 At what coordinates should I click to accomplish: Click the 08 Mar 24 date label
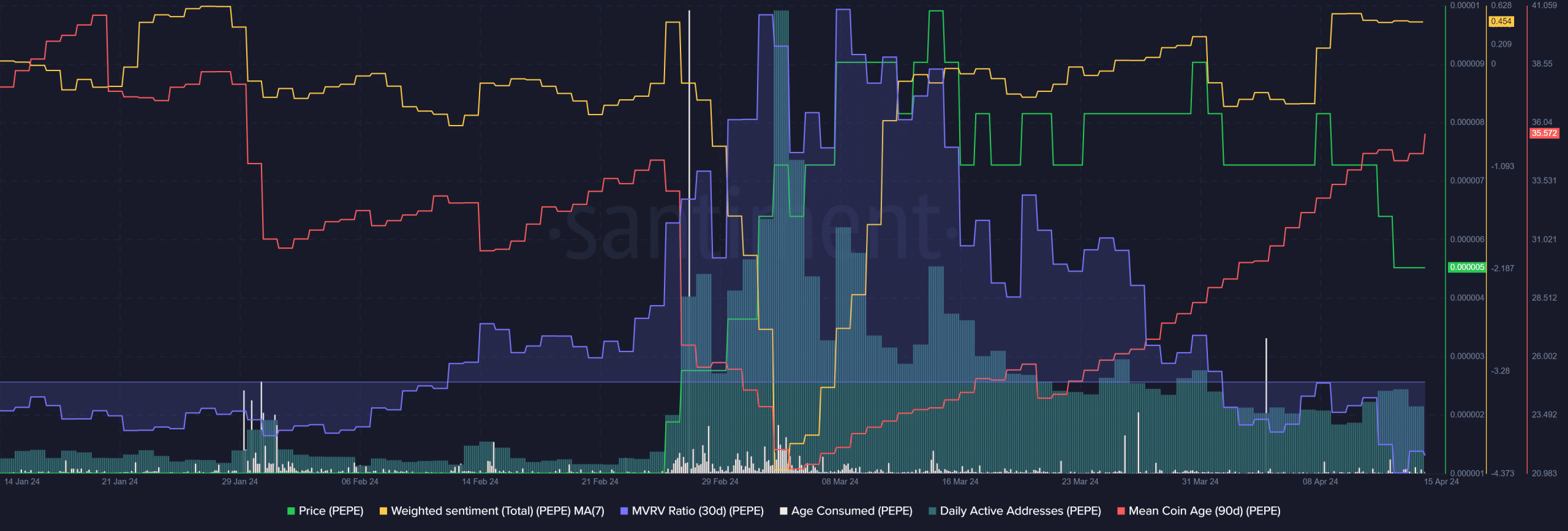840,481
